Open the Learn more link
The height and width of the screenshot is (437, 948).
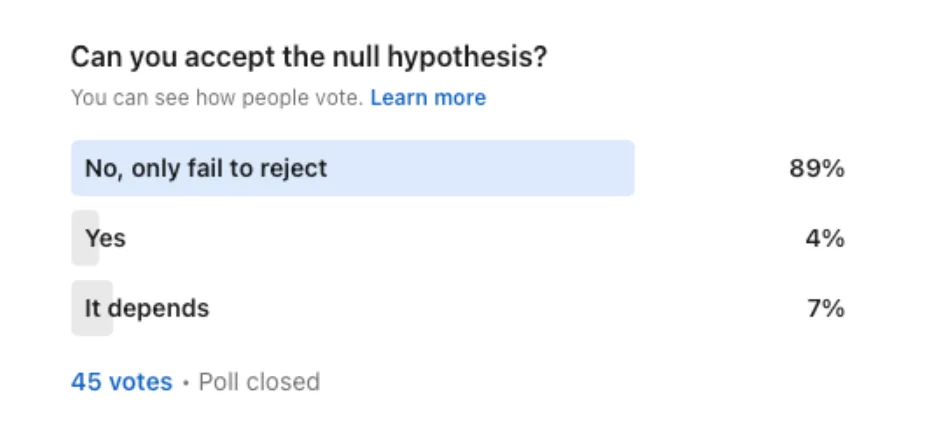pyautogui.click(x=428, y=97)
